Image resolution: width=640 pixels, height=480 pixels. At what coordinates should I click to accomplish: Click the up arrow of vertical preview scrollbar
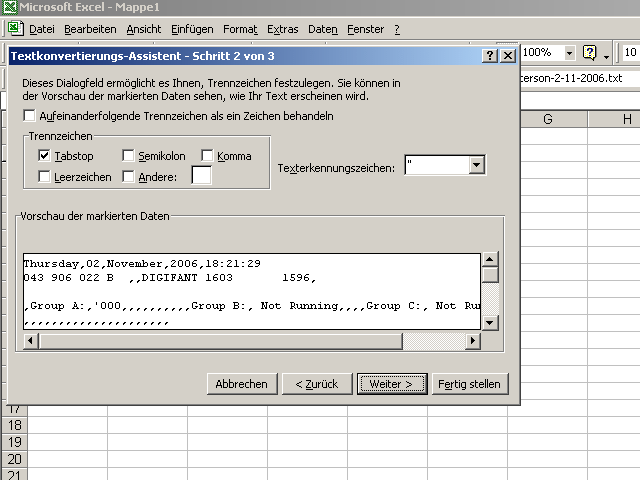pos(490,262)
